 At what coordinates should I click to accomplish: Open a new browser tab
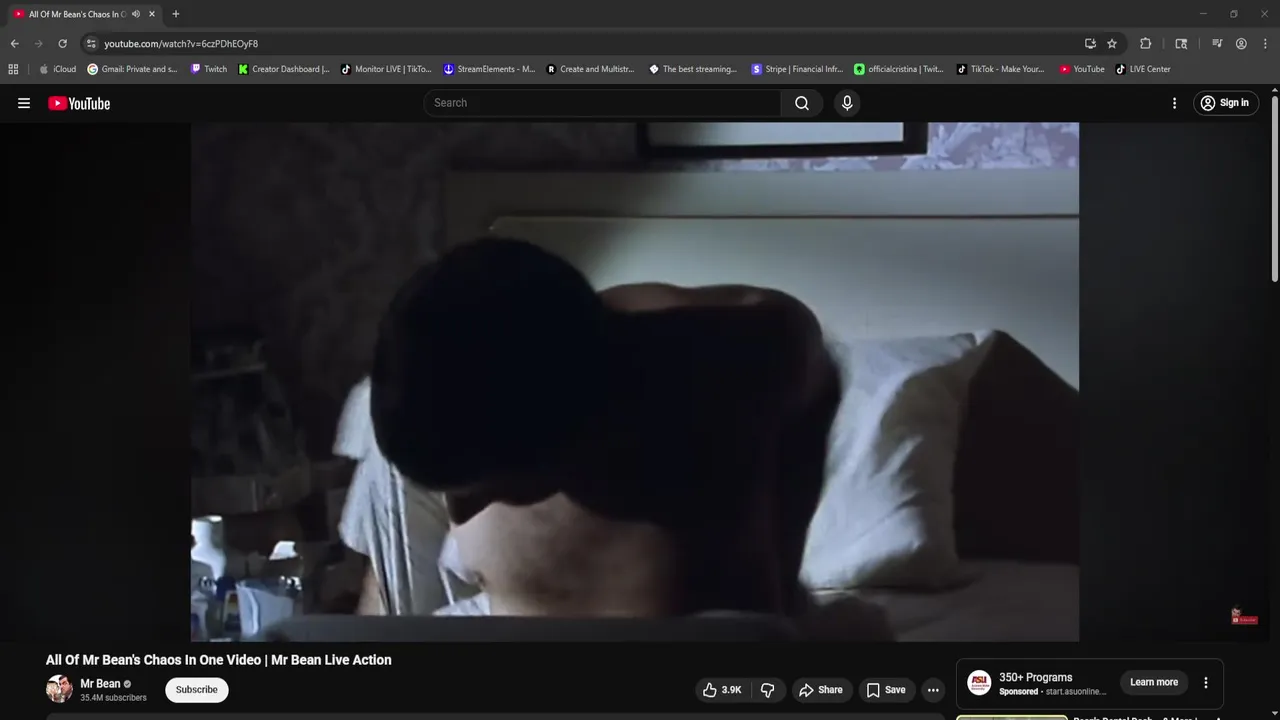(176, 14)
